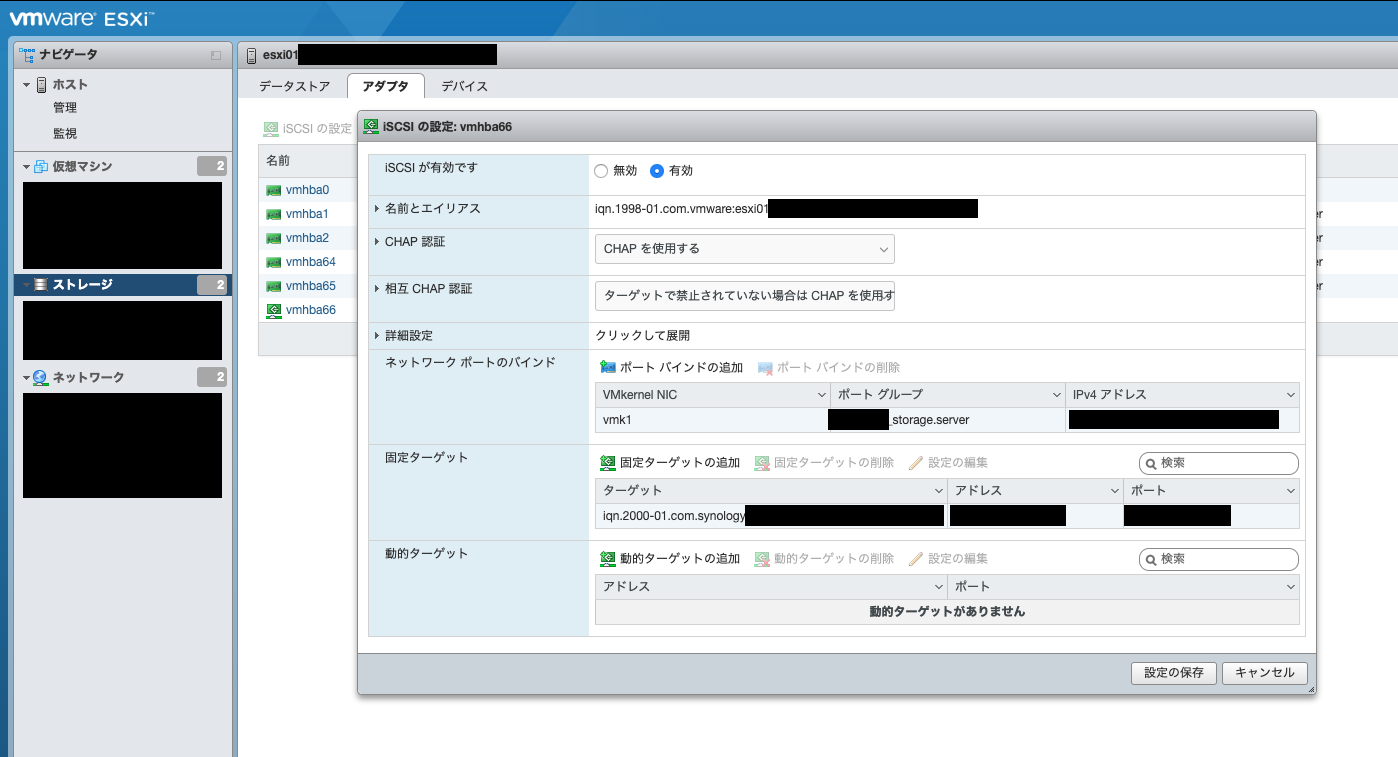Image resolution: width=1398 pixels, height=757 pixels.
Task: Click the pencil icon for 固定ターゲット 設定の編集
Action: tap(916, 463)
